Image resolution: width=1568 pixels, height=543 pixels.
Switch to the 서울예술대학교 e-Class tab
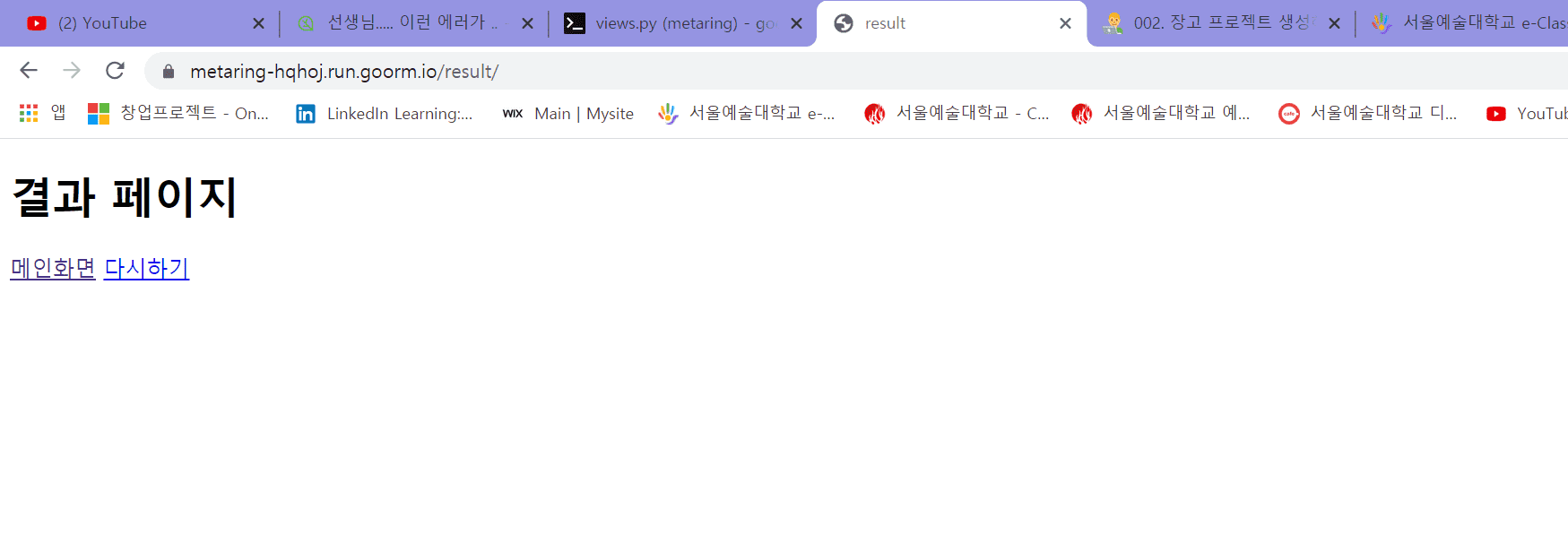pos(1470,23)
